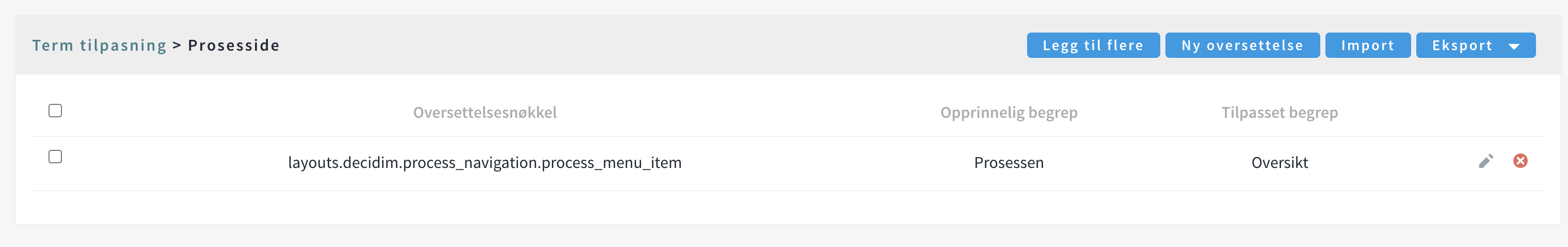Click the breadcrumb separator arrow
1568x247 pixels.
177,45
